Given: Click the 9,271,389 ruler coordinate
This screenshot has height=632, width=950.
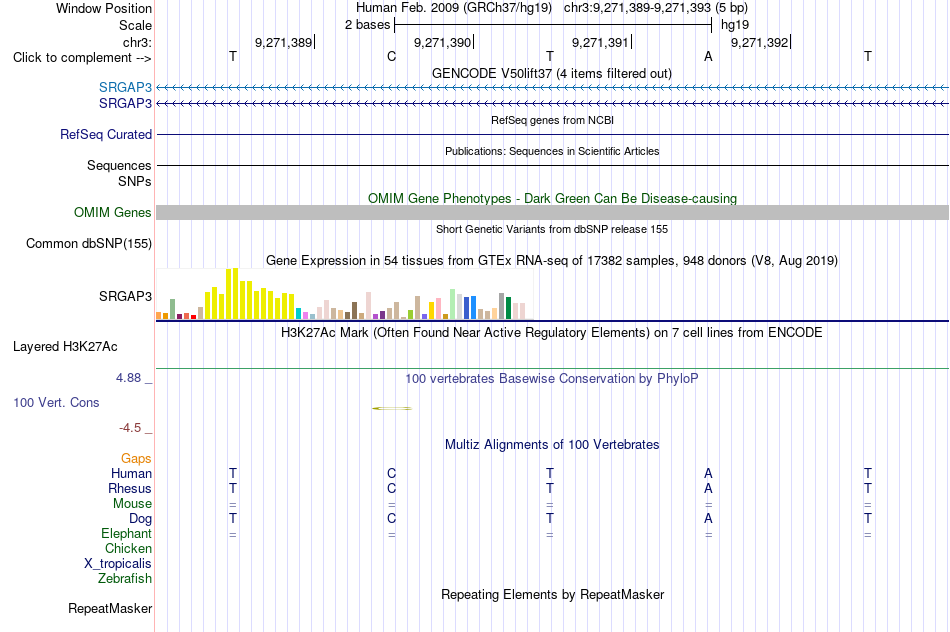Looking at the screenshot, I should pos(284,42).
